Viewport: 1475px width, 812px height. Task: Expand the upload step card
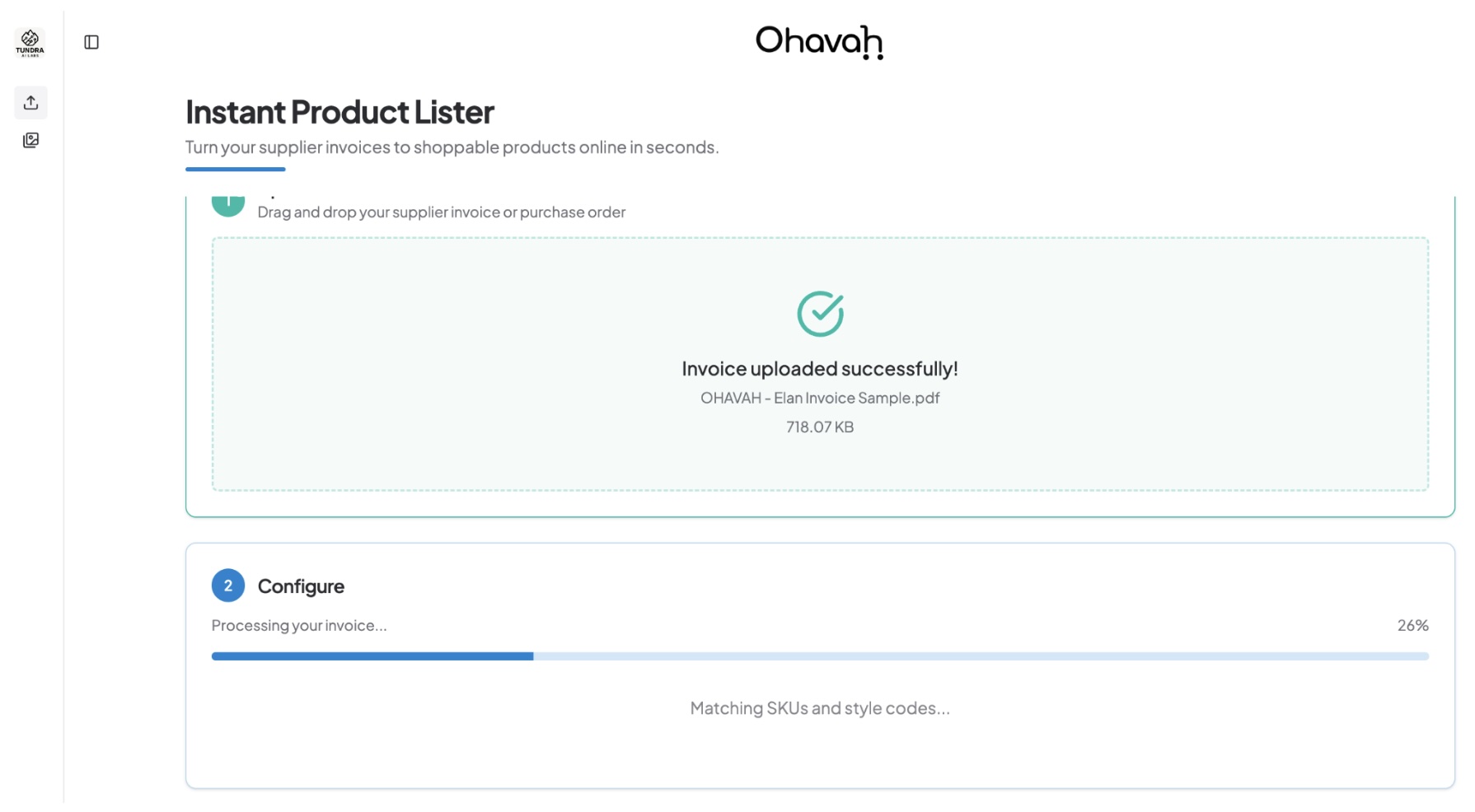[441, 211]
